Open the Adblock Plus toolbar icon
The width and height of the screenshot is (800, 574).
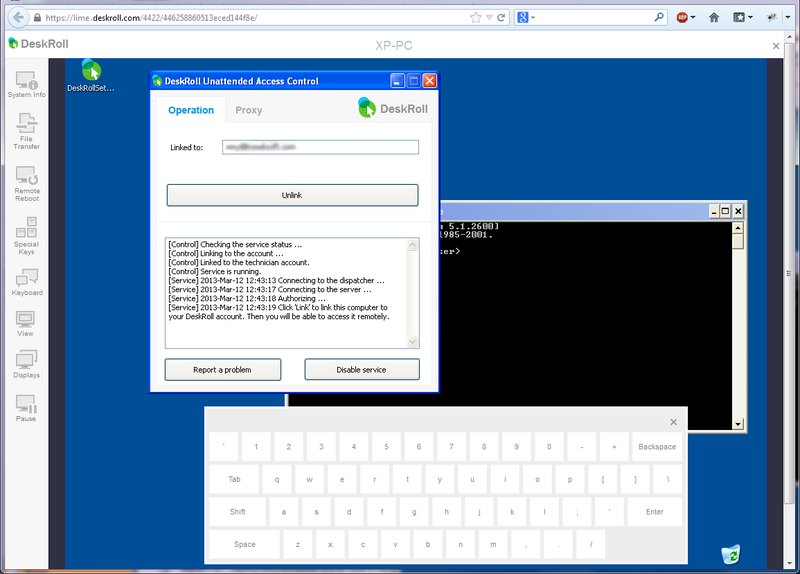pyautogui.click(x=682, y=17)
